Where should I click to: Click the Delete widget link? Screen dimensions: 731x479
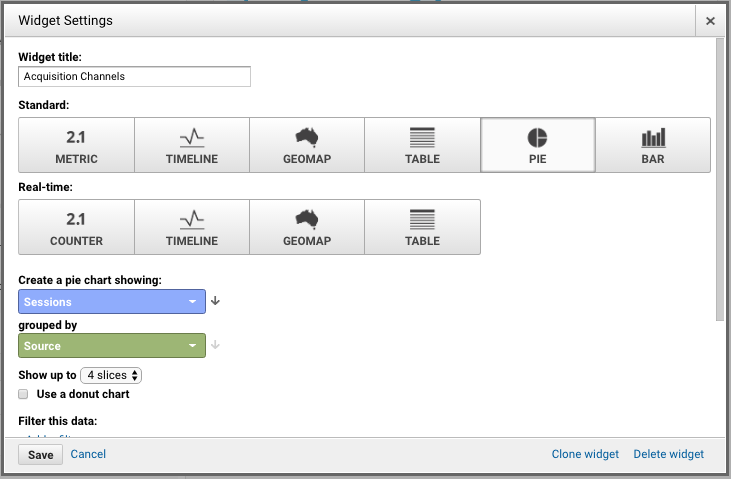pyautogui.click(x=669, y=454)
